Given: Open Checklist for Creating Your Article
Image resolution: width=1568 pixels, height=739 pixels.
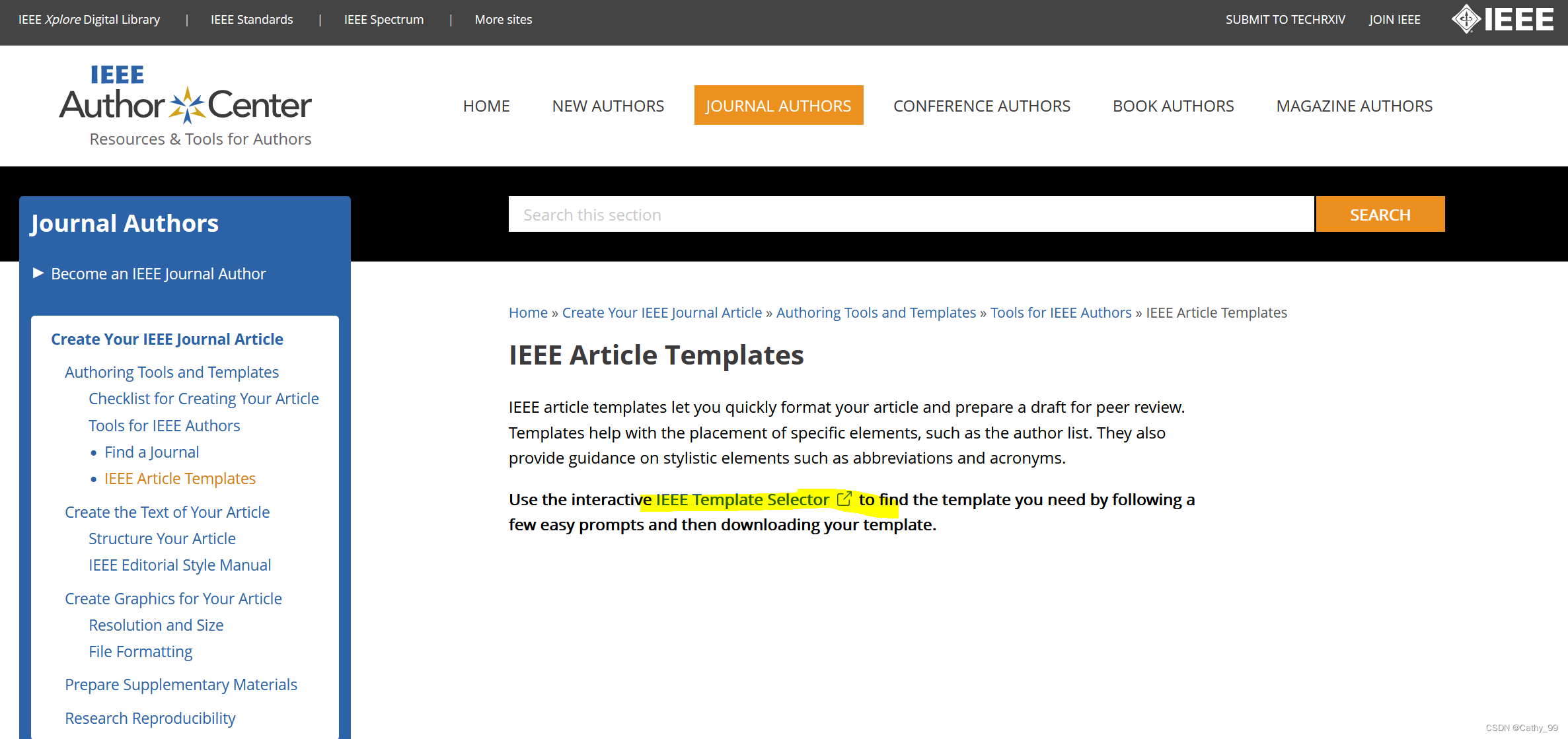Looking at the screenshot, I should [x=204, y=398].
